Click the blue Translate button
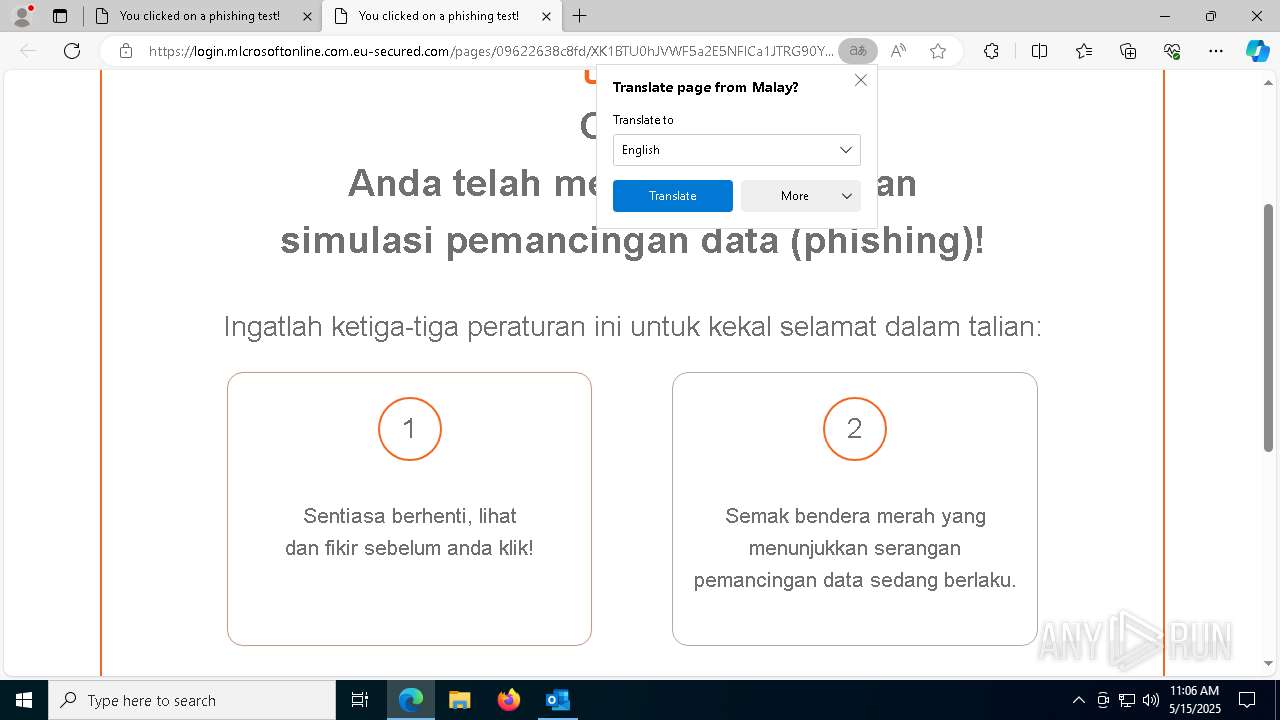 tap(672, 196)
